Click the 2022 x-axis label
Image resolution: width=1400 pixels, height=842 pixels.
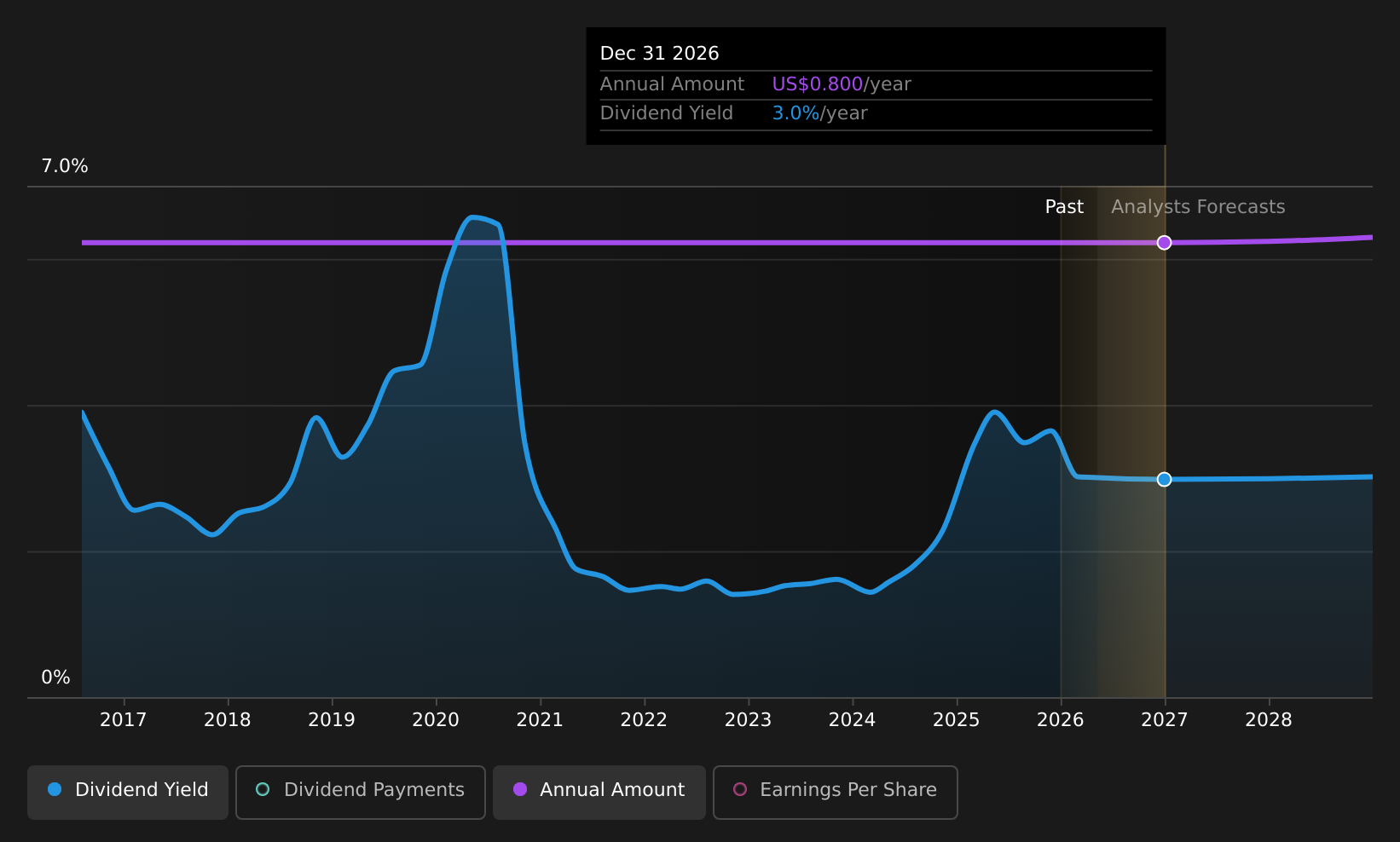click(644, 720)
